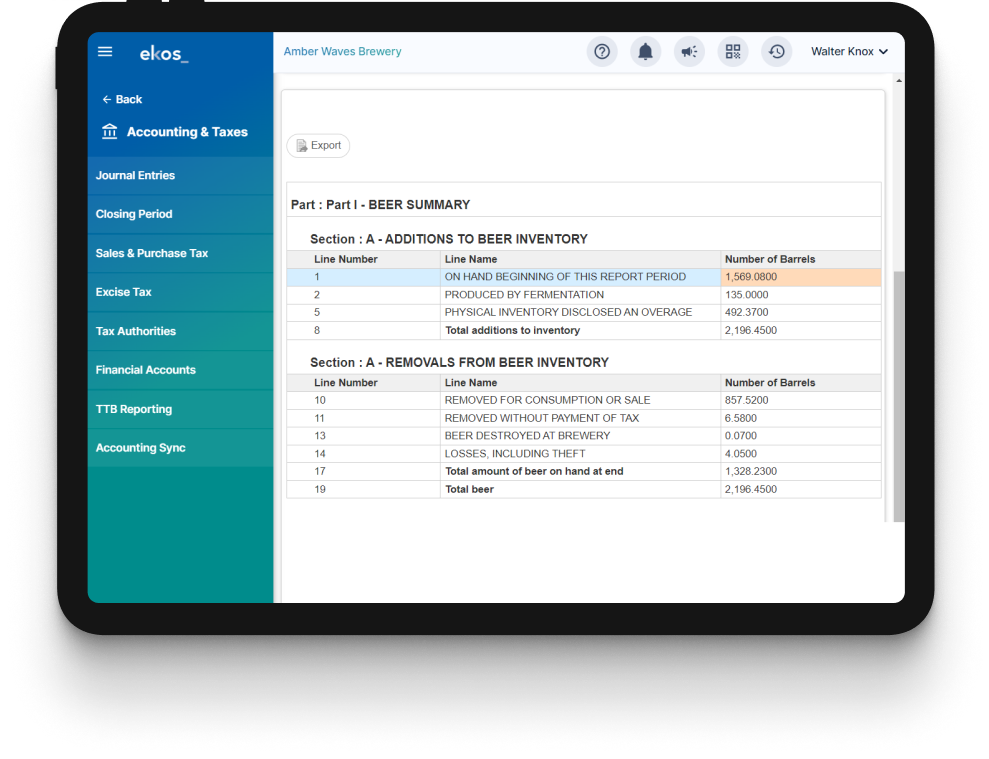Click the 1,569.0800 barrels value
The height and width of the screenshot is (759, 989).
[x=751, y=277]
